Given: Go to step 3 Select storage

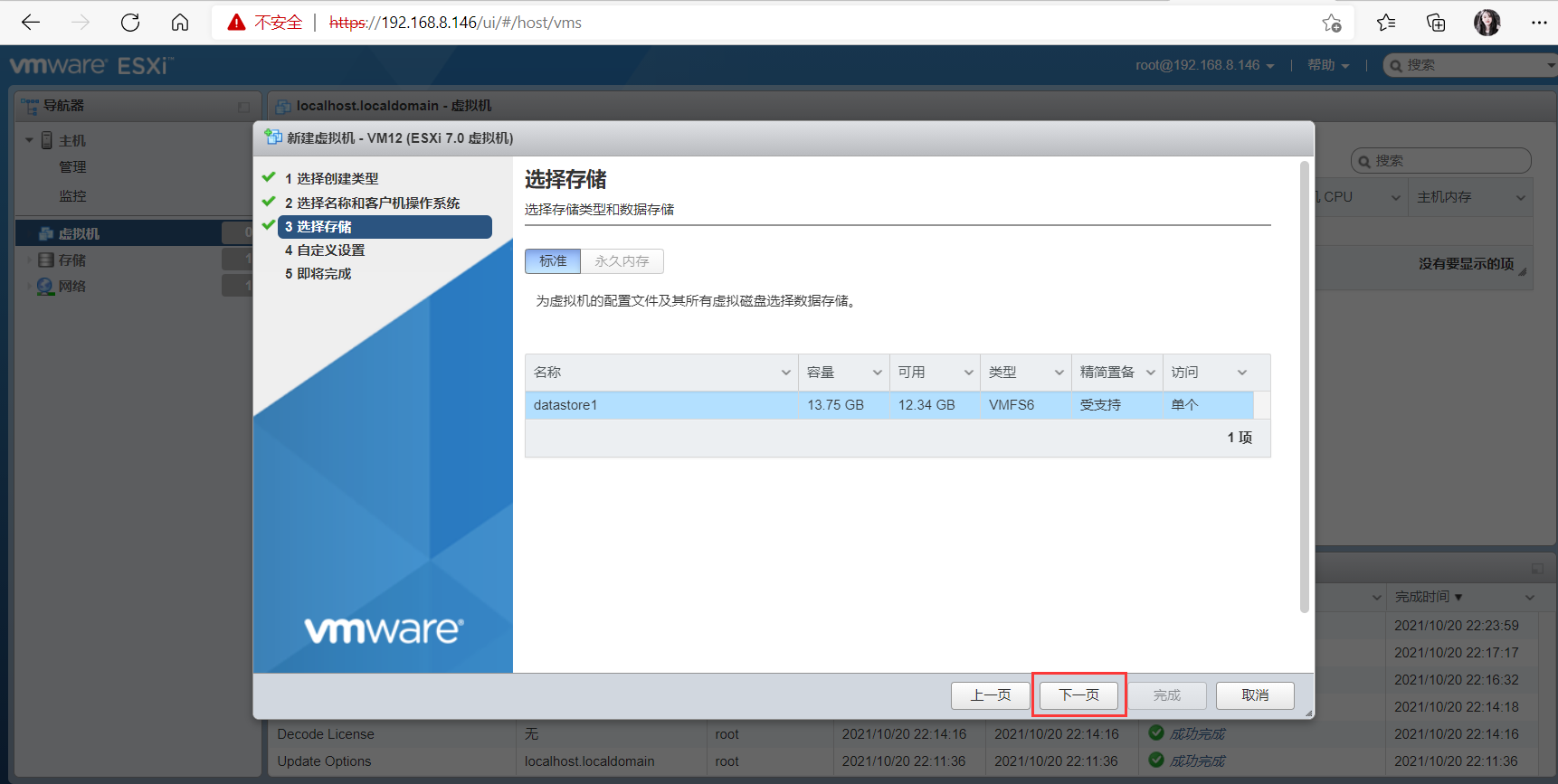Looking at the screenshot, I should [x=385, y=227].
